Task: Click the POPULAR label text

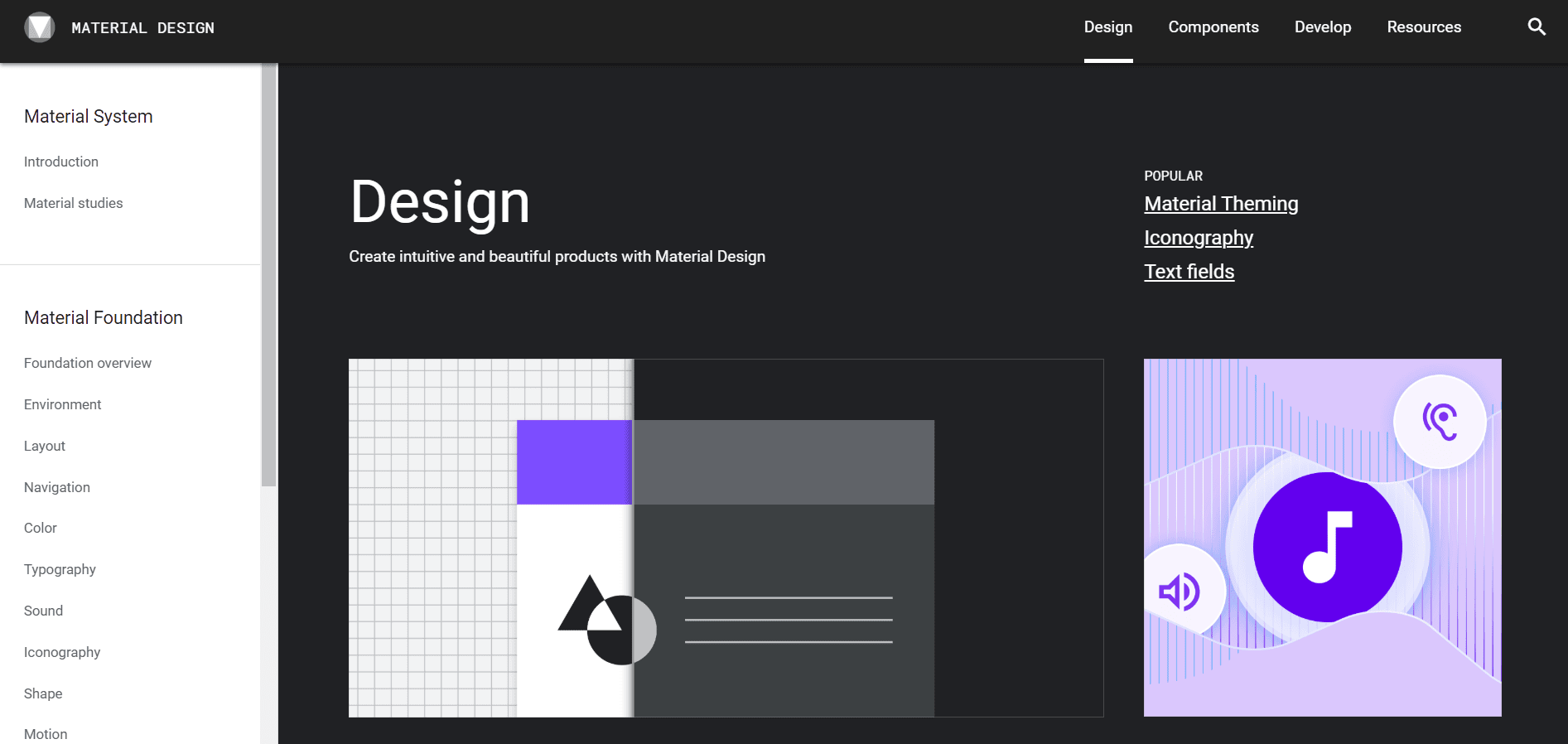Action: click(x=1173, y=176)
